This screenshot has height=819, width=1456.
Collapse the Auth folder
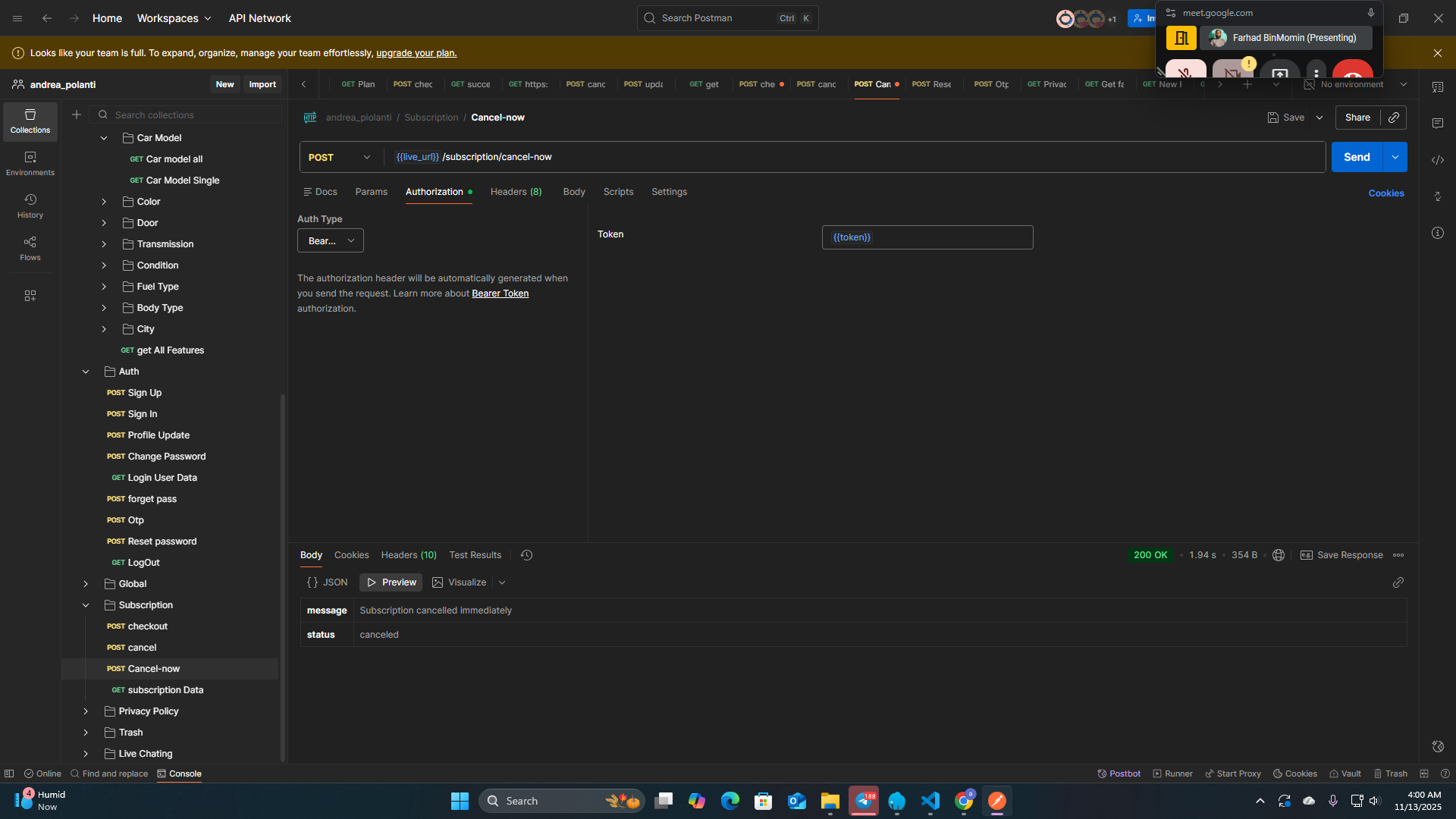tap(86, 372)
